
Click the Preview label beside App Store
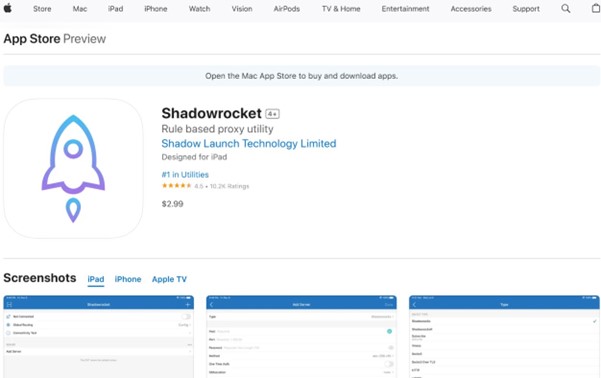point(84,39)
